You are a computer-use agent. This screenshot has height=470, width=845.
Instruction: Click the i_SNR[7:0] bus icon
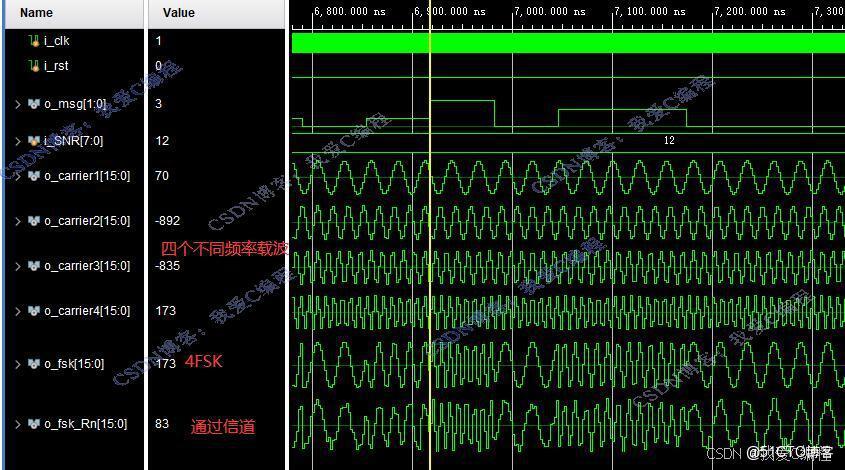pyautogui.click(x=34, y=141)
